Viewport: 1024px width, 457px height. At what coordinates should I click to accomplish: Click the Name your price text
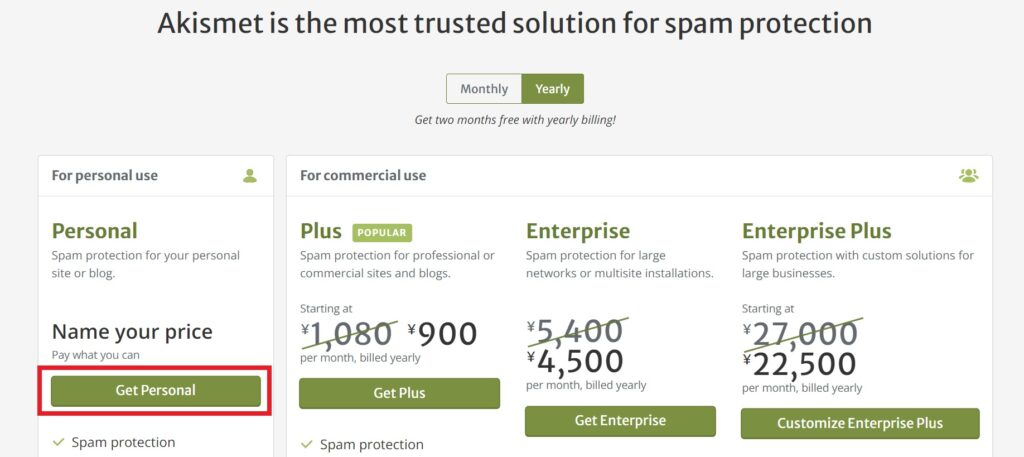133,332
